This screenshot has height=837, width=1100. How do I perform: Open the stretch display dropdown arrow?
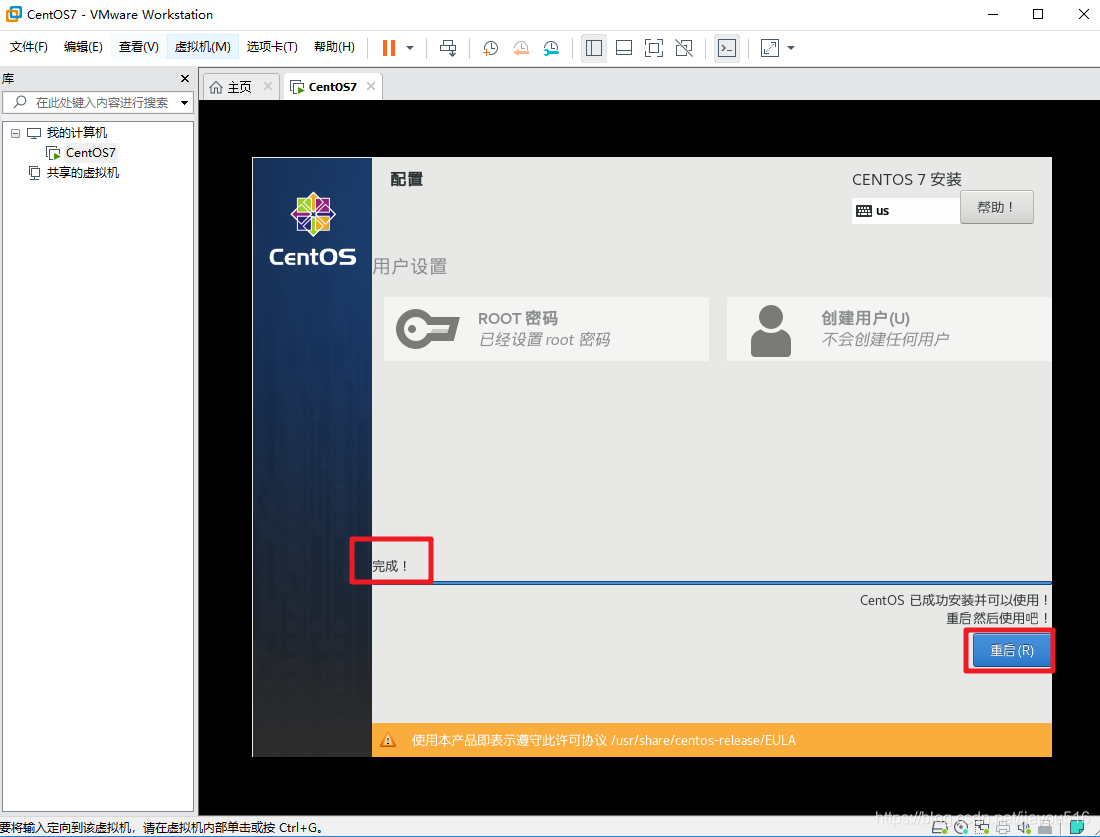tap(791, 48)
